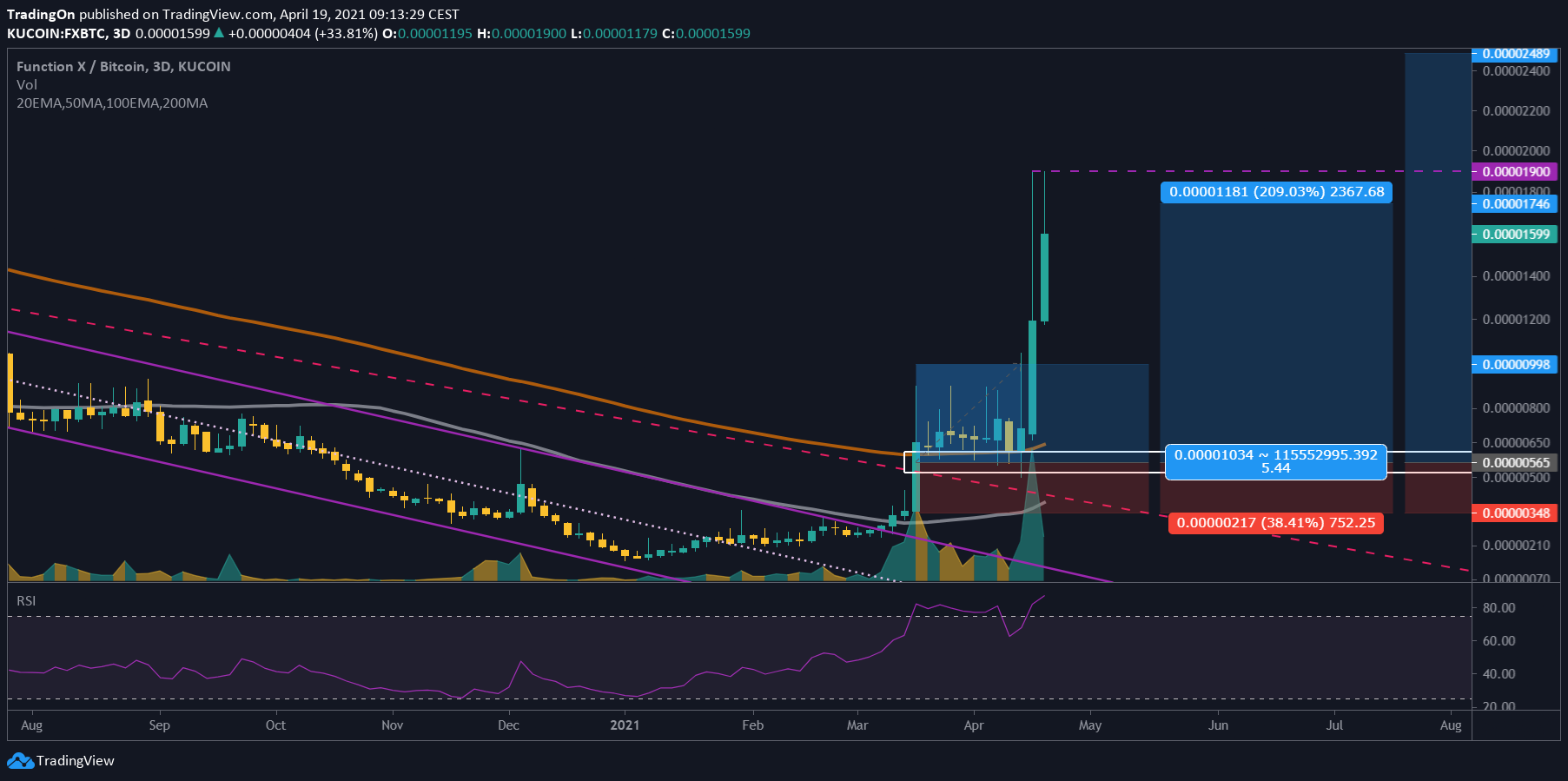
Task: Click the 2021 year label on time axis
Action: (x=625, y=725)
